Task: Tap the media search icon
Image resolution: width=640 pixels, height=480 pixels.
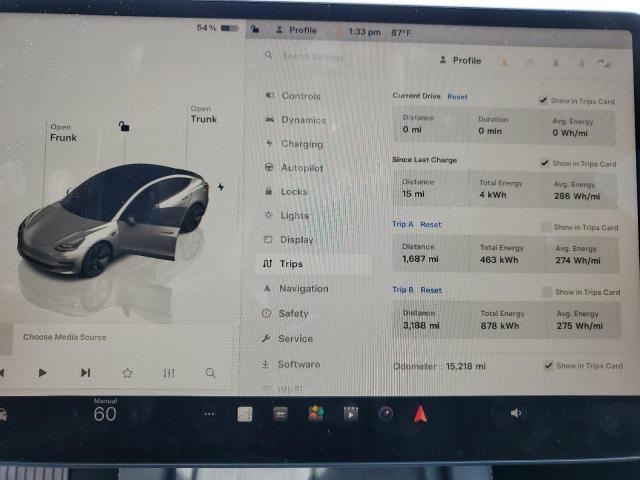Action: pyautogui.click(x=211, y=373)
